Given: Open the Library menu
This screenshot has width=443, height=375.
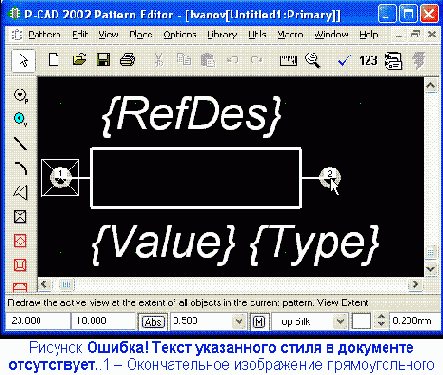Looking at the screenshot, I should [222, 35].
